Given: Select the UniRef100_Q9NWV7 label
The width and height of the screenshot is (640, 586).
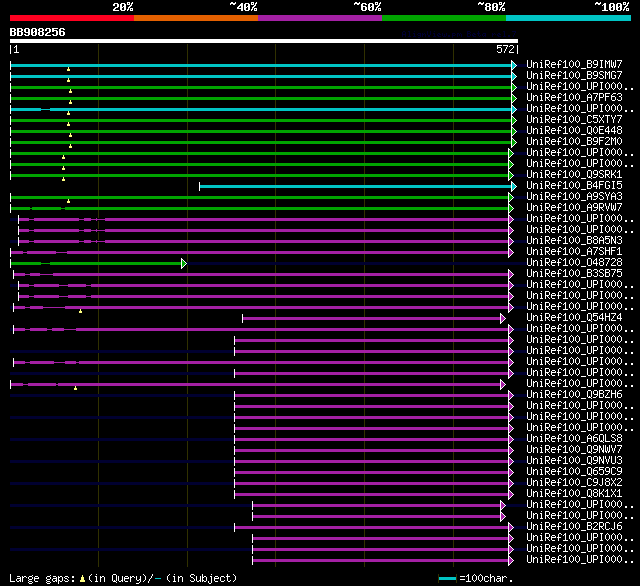Looking at the screenshot, I should tap(574, 450).
